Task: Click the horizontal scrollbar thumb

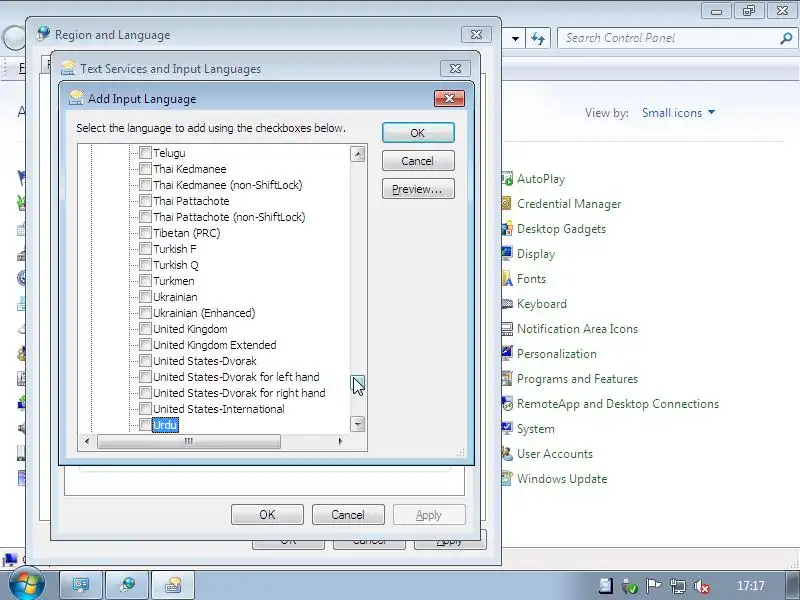Action: click(x=189, y=441)
